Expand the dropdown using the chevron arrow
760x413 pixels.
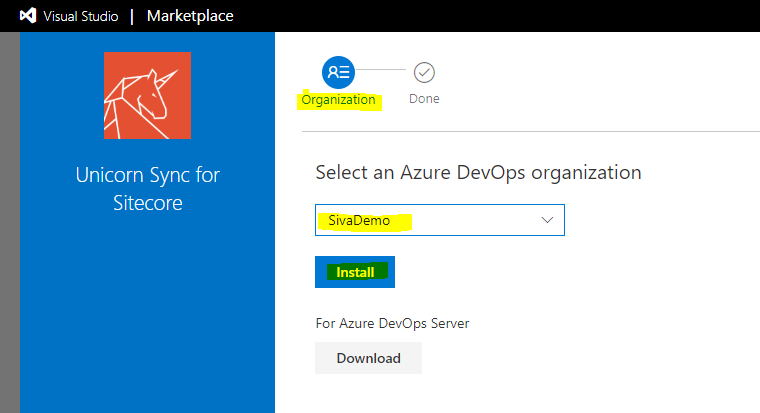(x=547, y=220)
